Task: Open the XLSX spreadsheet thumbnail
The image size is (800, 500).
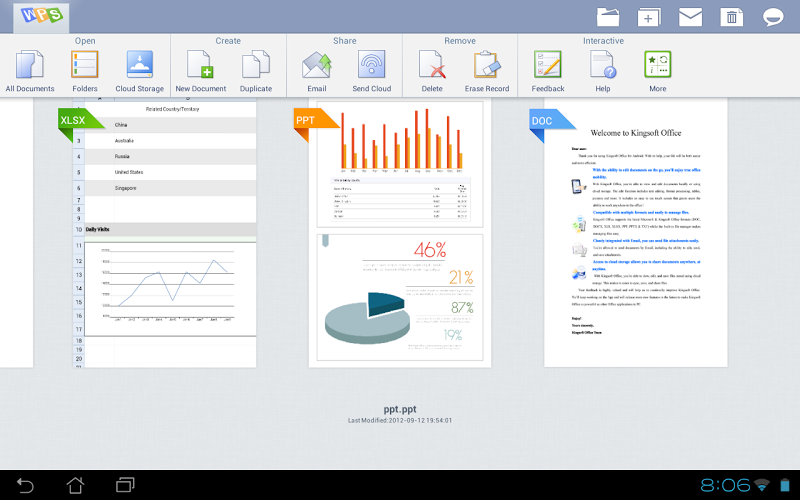Action: click(164, 233)
